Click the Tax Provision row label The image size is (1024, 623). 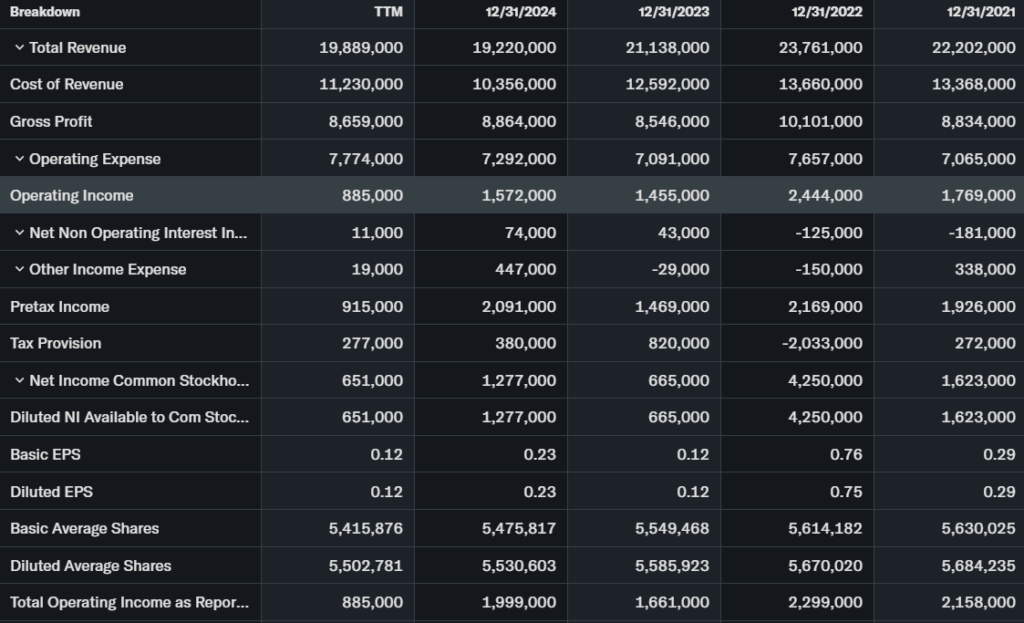pyautogui.click(x=56, y=344)
